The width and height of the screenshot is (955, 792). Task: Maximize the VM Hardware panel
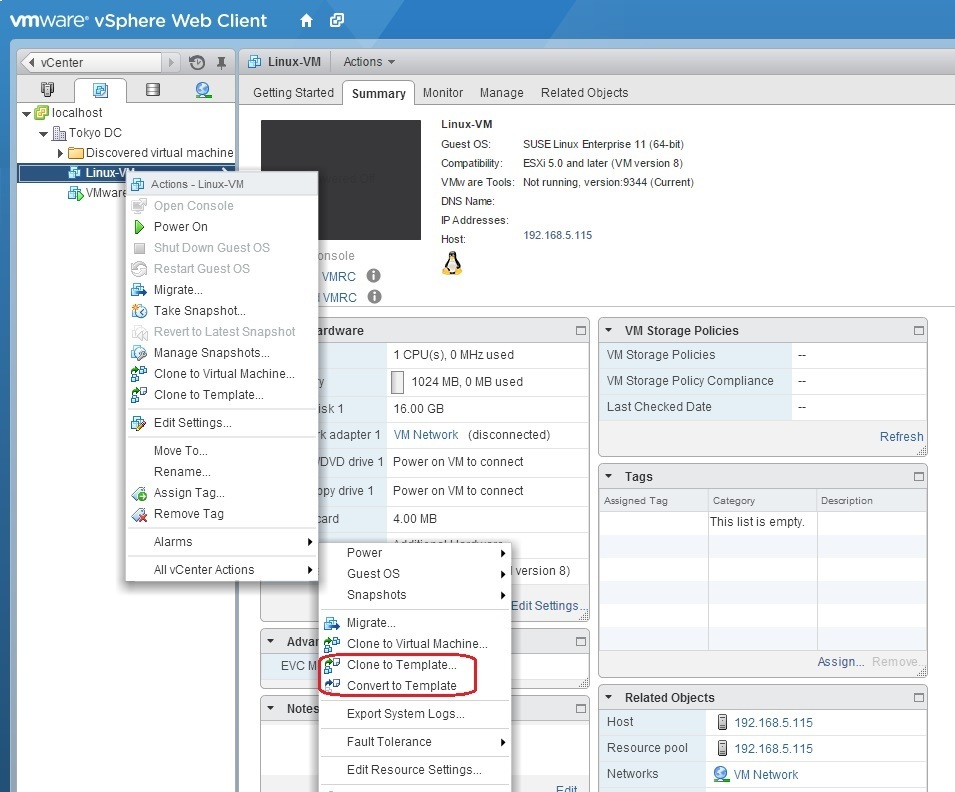click(x=580, y=330)
